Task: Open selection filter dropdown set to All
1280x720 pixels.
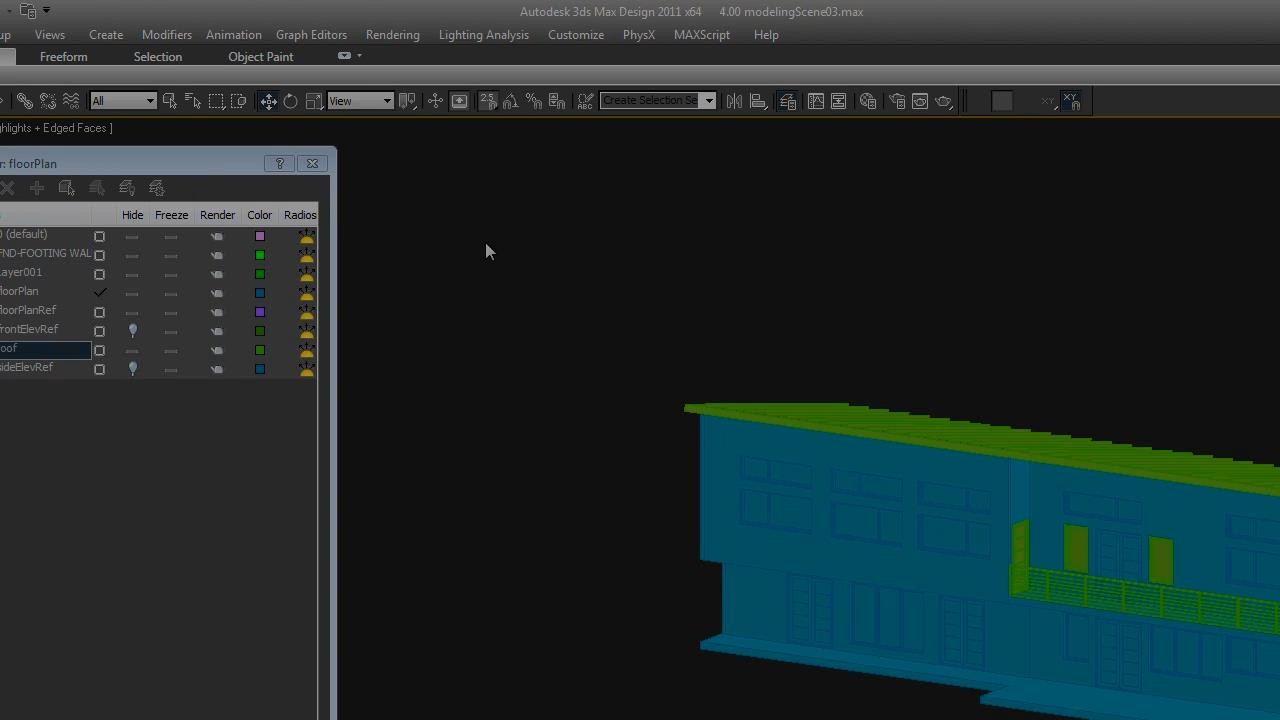Action: [x=123, y=101]
